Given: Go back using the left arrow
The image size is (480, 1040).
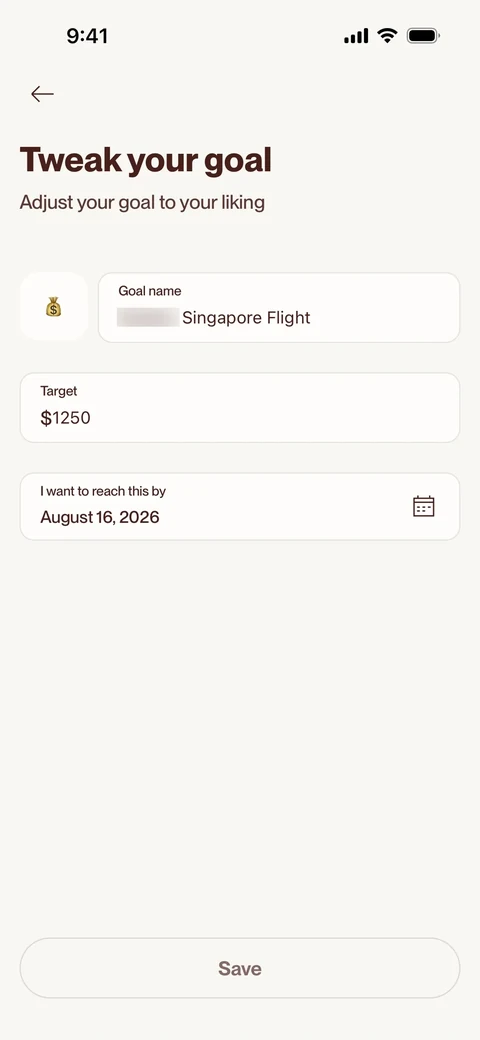Looking at the screenshot, I should [42, 94].
